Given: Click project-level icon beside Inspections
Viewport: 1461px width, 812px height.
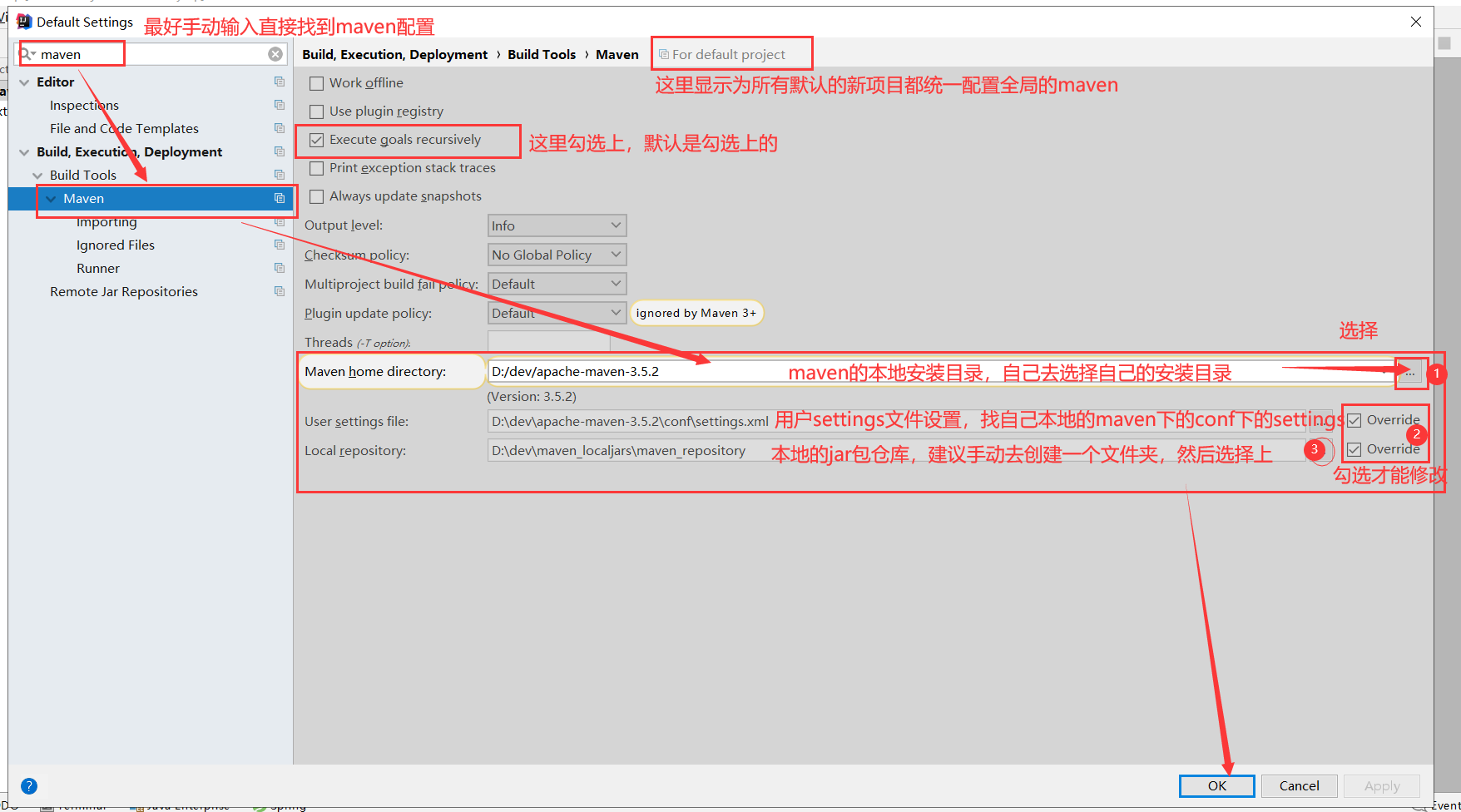Looking at the screenshot, I should tap(280, 105).
